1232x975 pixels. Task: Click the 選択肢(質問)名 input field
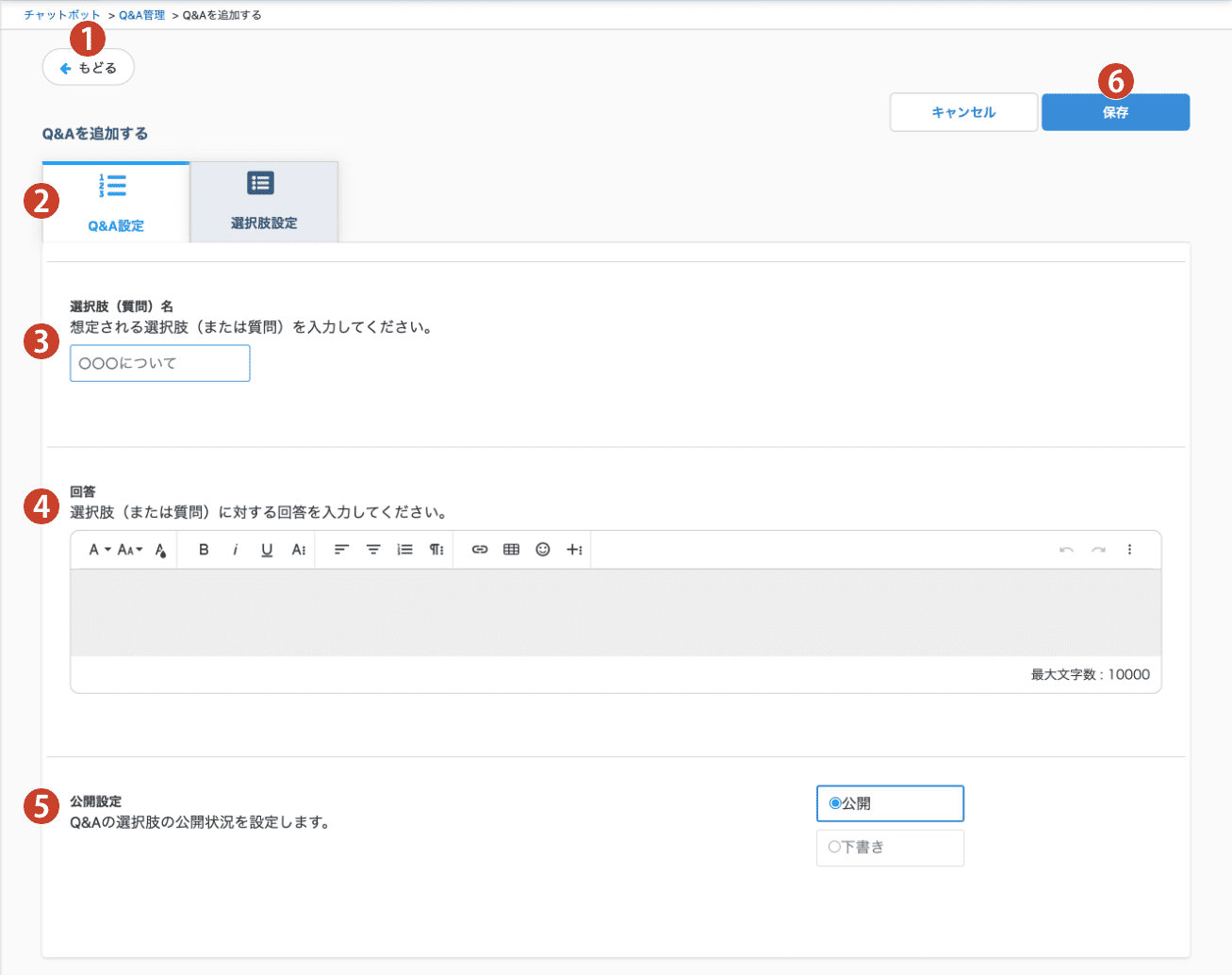160,363
